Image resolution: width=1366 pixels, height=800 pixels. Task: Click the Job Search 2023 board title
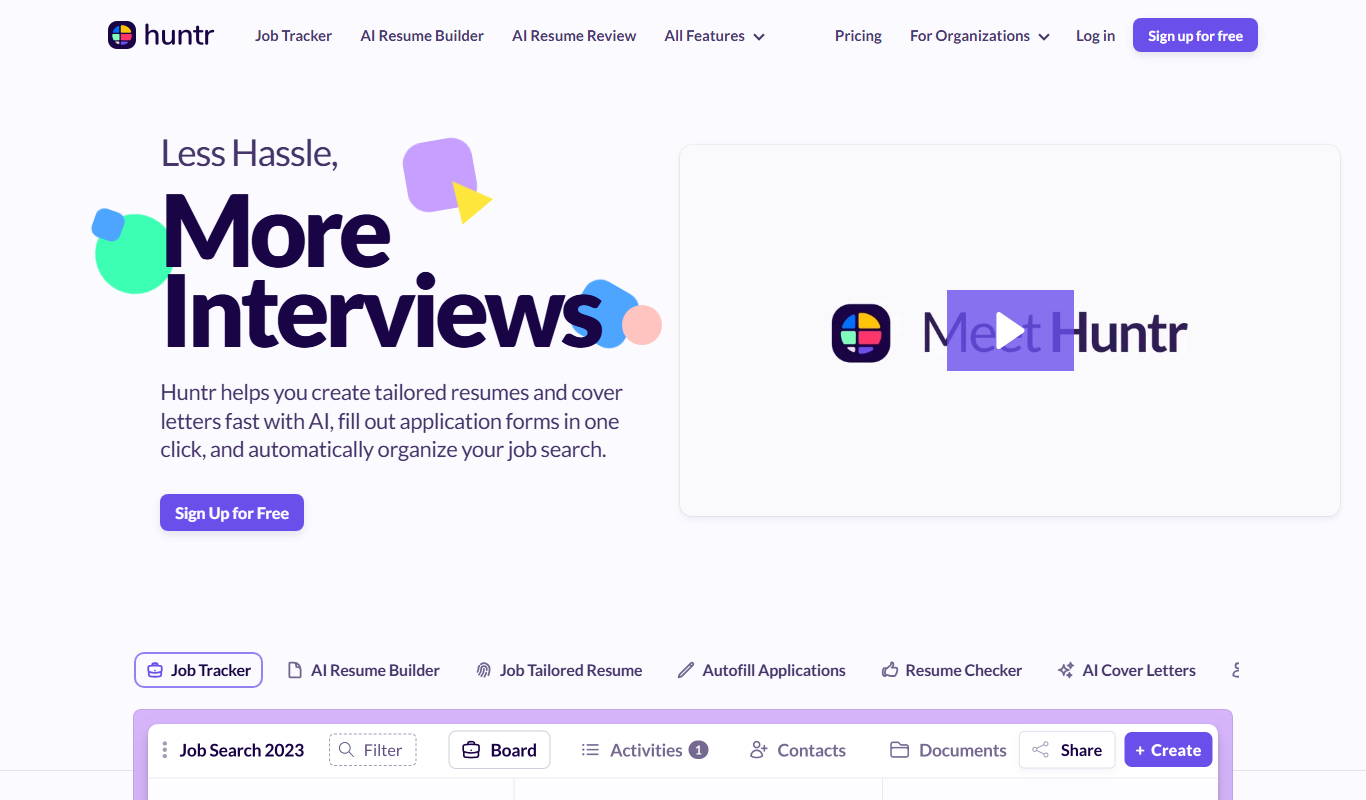pos(242,750)
